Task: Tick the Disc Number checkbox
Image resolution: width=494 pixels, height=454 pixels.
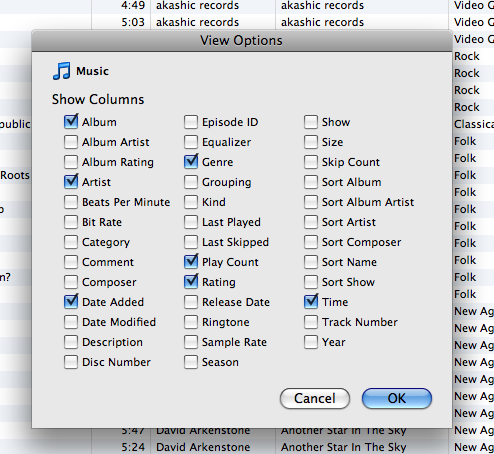Action: coord(71,362)
